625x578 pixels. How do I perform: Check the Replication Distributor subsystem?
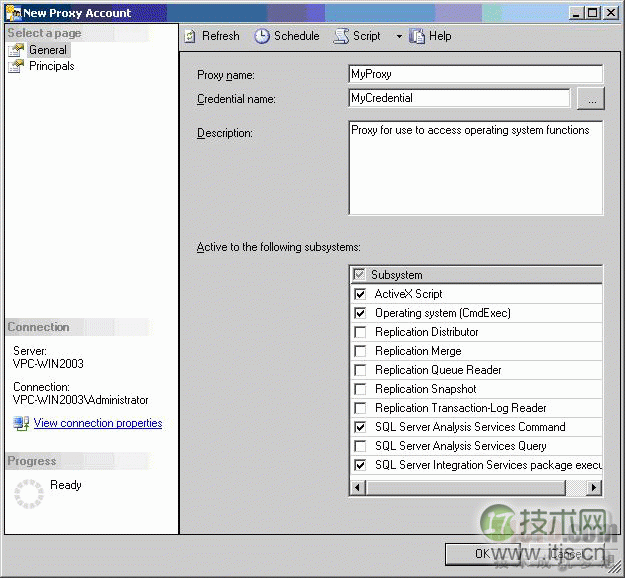pos(360,332)
